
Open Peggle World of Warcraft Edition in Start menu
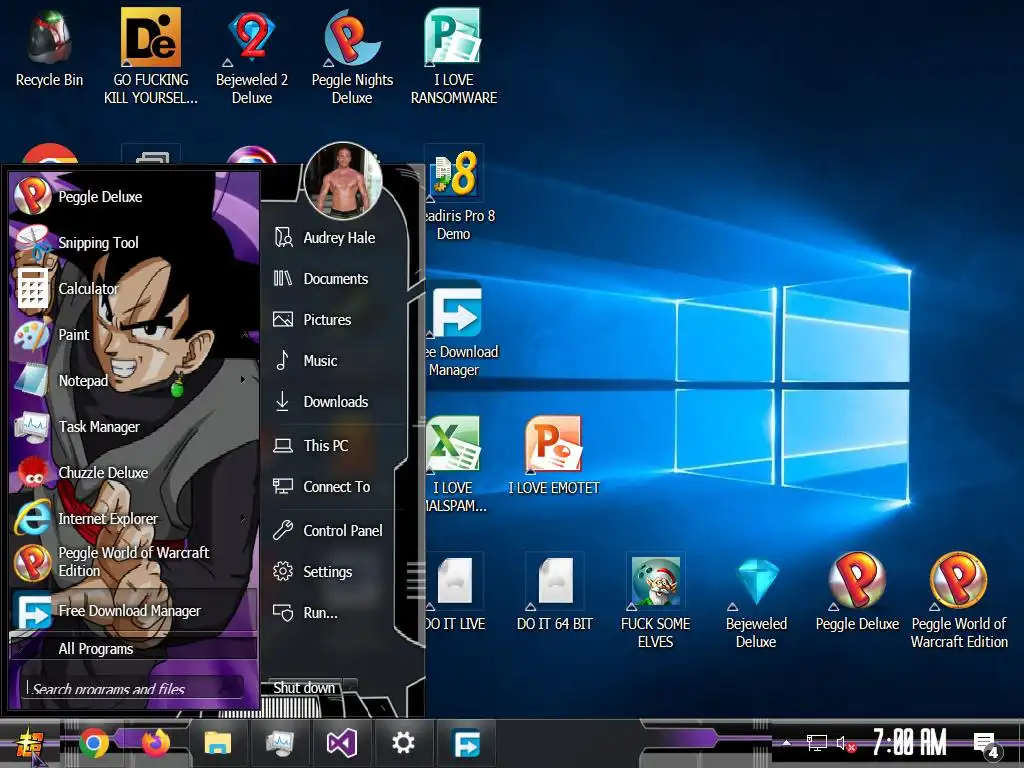click(x=133, y=562)
